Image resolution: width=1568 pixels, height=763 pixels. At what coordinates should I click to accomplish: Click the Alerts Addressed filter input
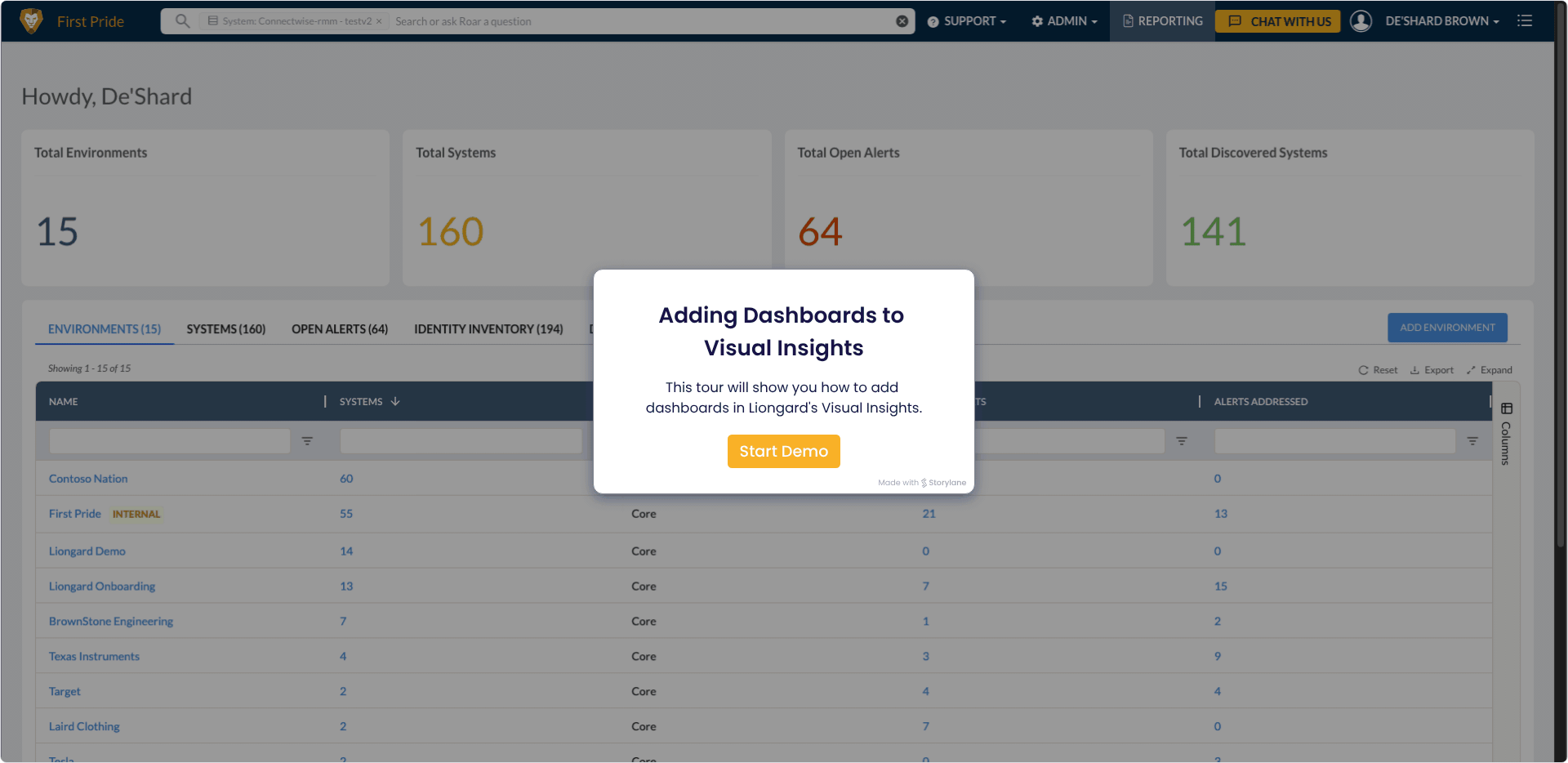1335,441
